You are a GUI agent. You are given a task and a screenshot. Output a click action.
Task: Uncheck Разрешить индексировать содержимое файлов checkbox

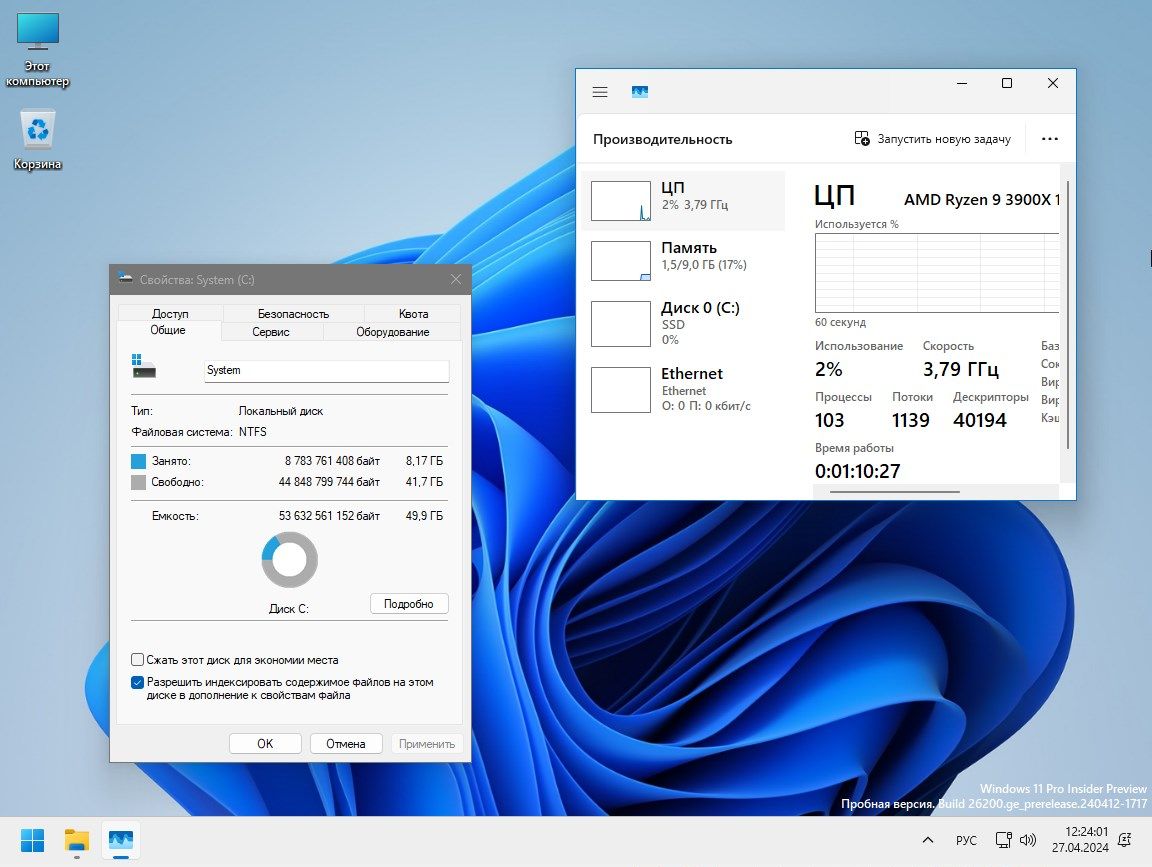(137, 682)
